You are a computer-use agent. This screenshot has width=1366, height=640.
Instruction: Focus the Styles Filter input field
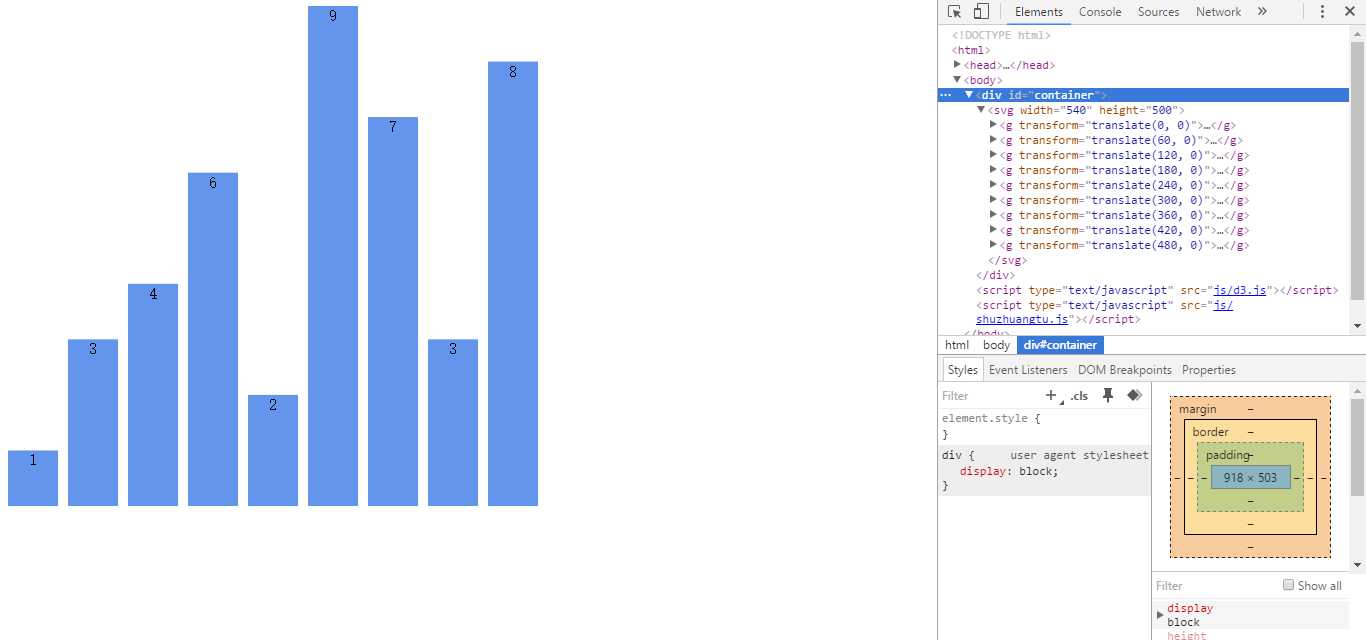click(x=990, y=396)
